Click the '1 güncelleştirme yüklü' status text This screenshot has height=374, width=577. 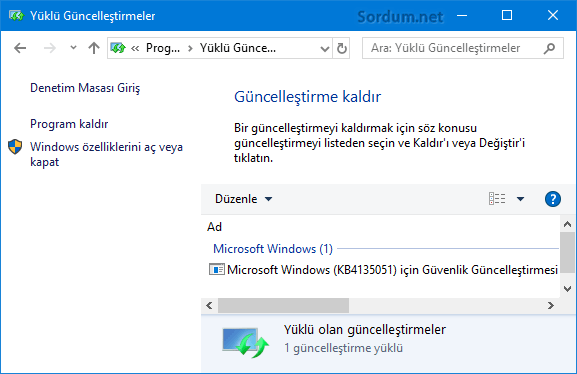343,348
